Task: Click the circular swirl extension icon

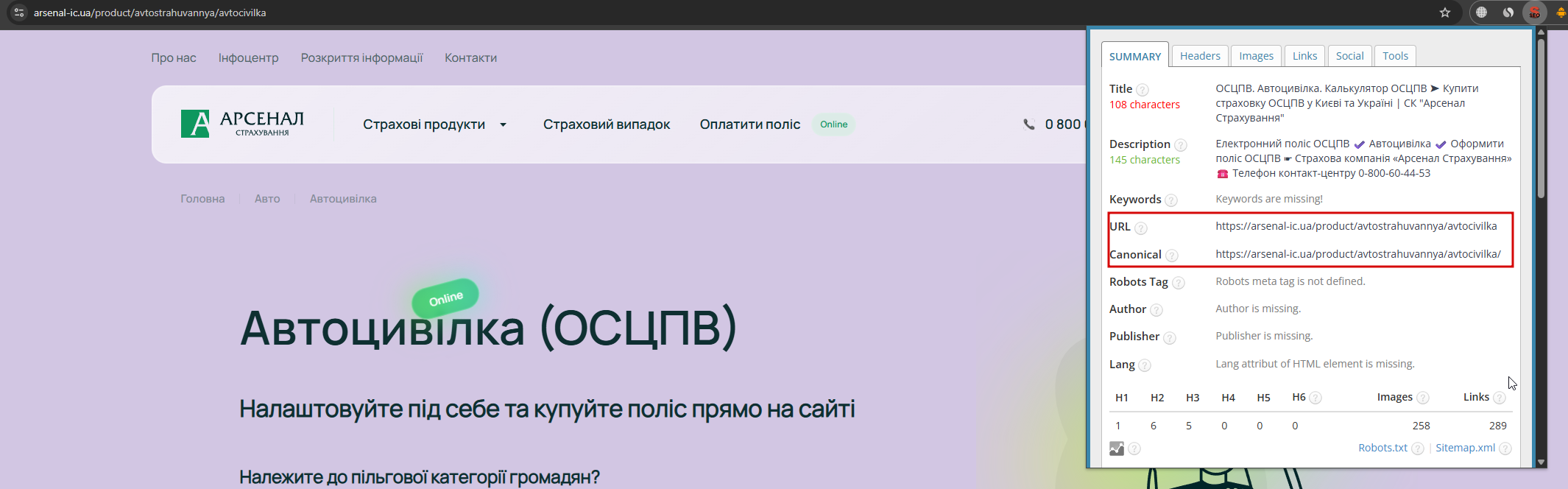Action: coord(1508,13)
